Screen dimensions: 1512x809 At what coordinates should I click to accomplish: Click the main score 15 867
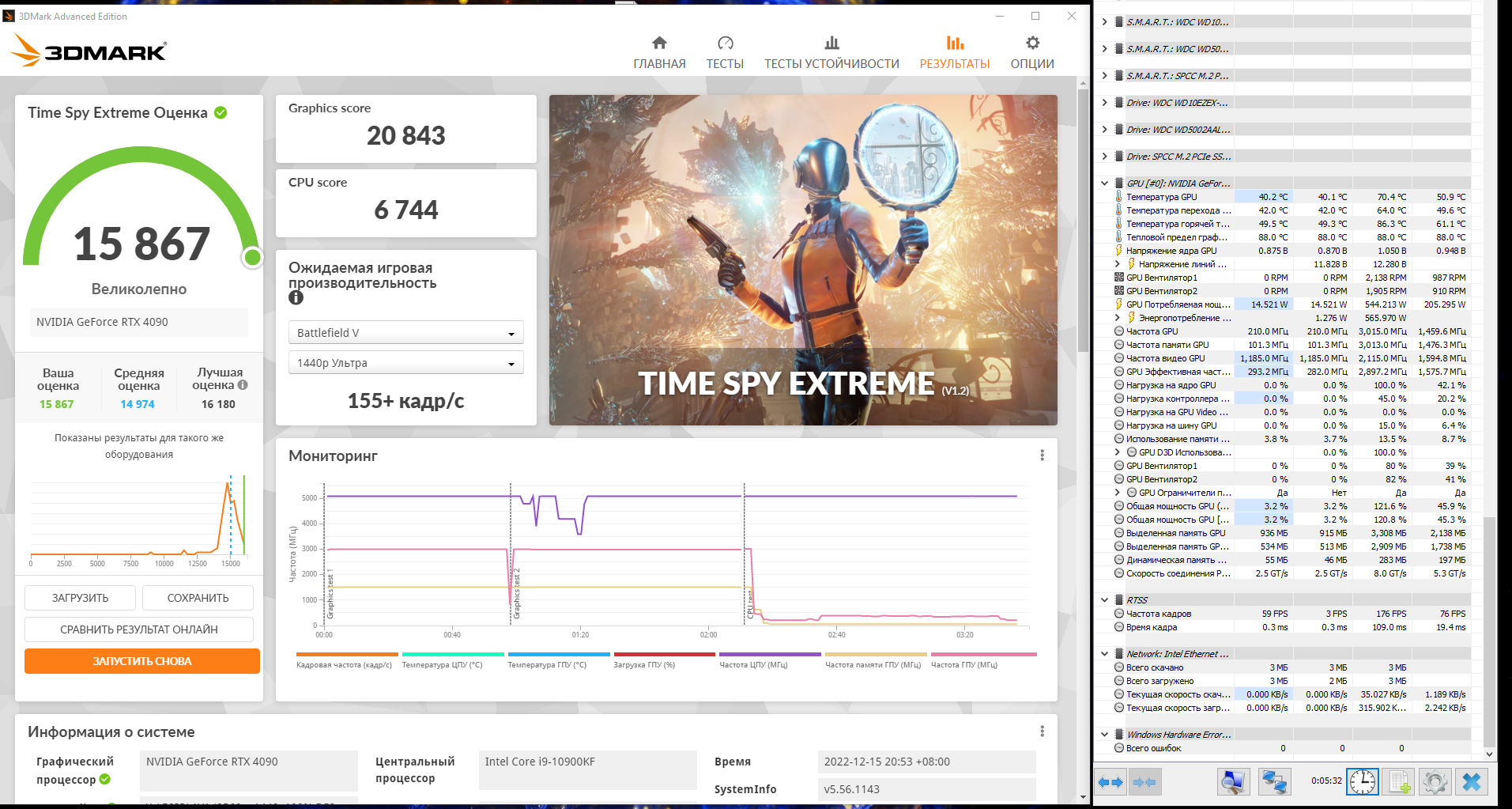coord(142,244)
